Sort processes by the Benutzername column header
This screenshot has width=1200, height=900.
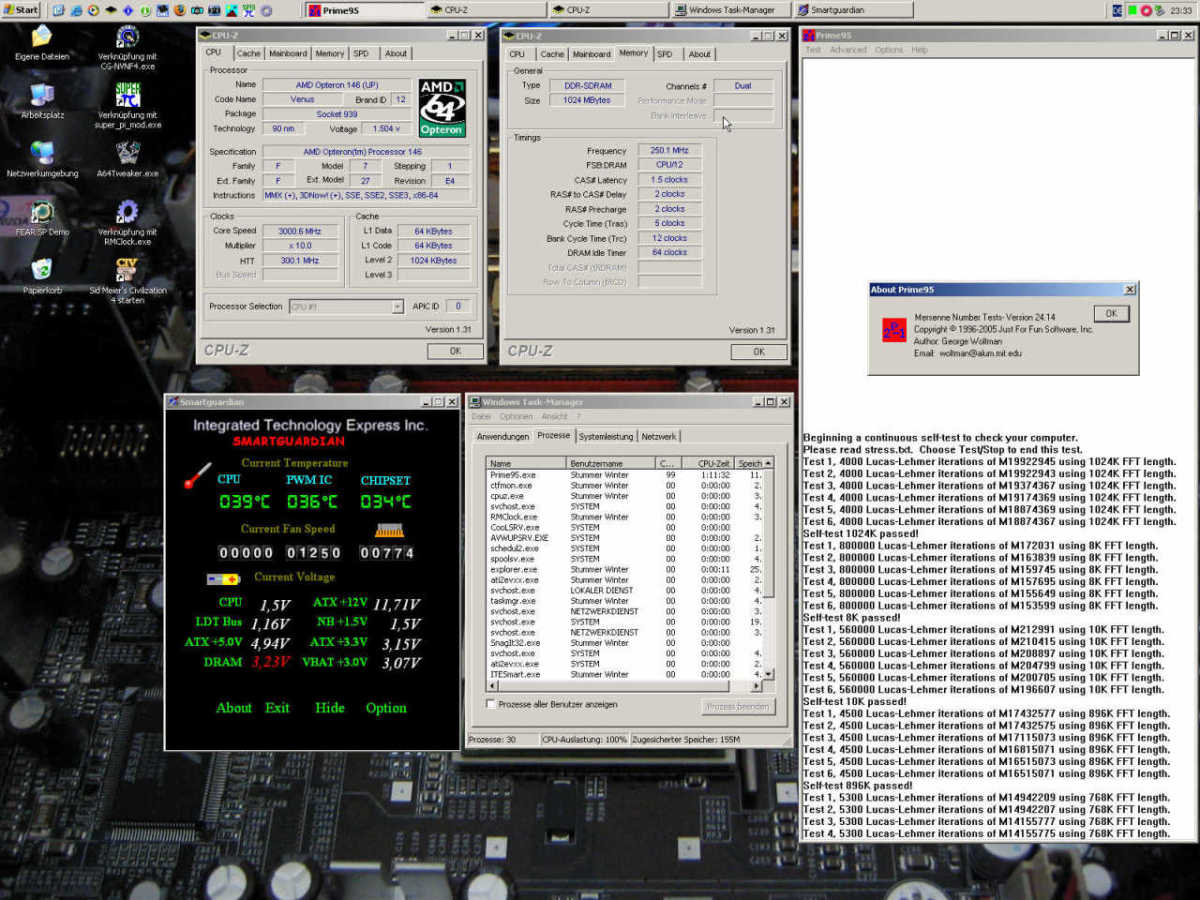[x=610, y=464]
